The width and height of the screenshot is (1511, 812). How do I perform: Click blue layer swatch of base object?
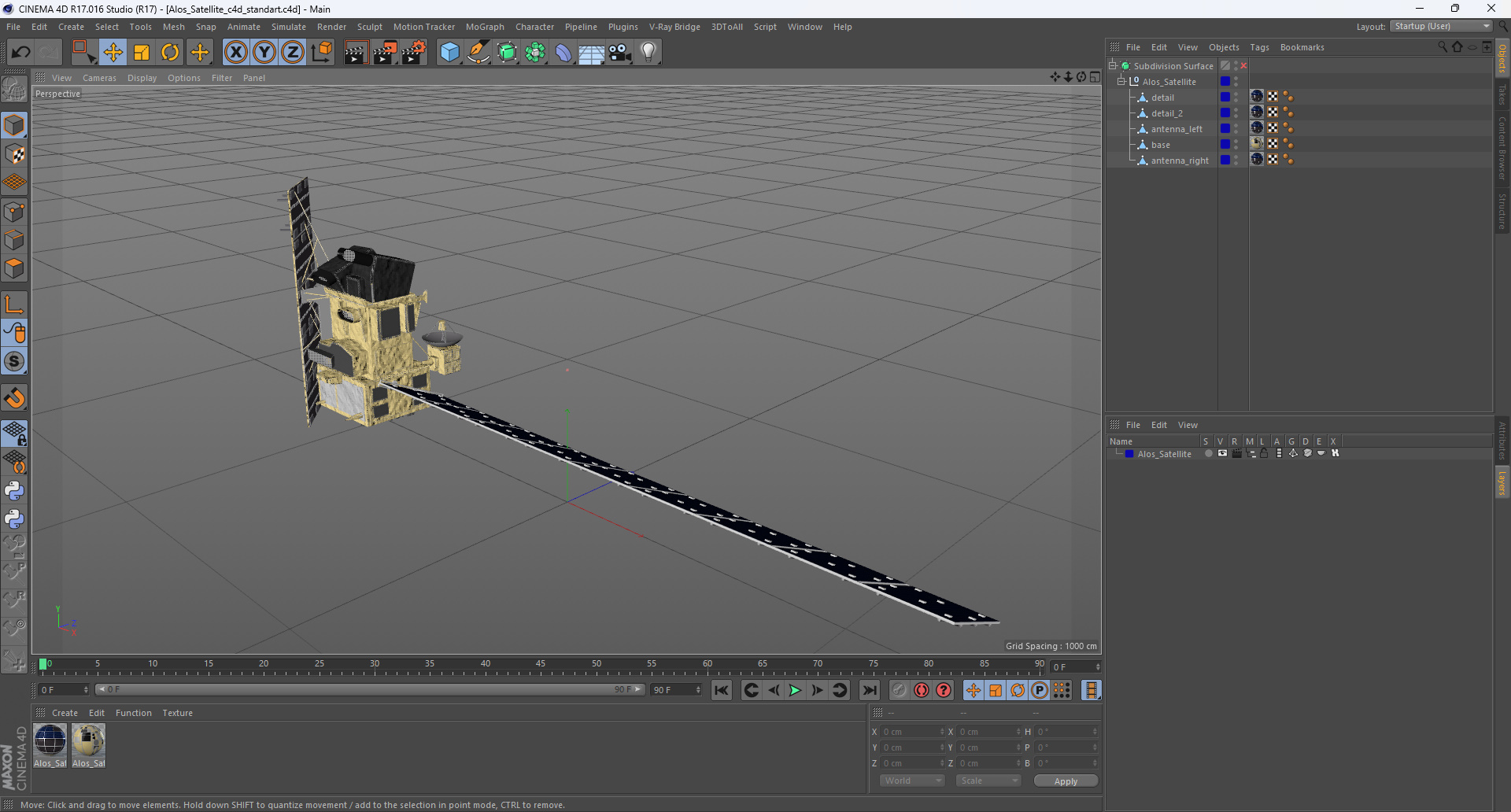click(1225, 144)
